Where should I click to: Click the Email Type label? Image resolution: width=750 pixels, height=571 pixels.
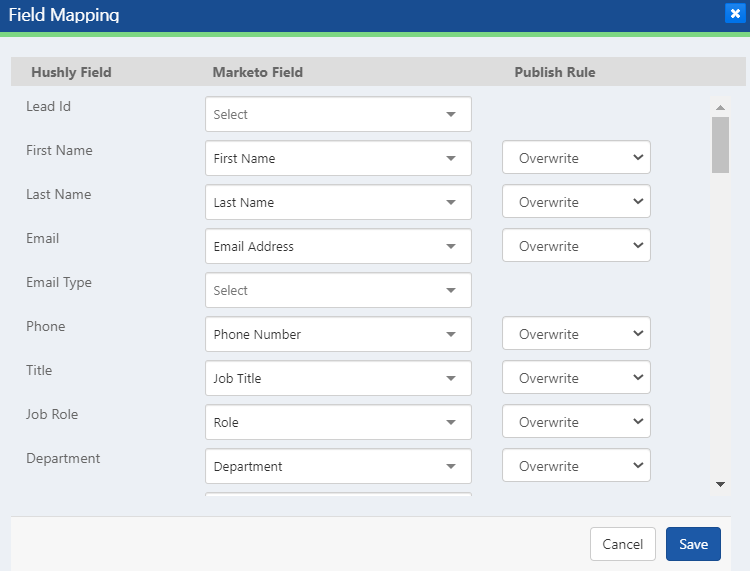tap(59, 283)
